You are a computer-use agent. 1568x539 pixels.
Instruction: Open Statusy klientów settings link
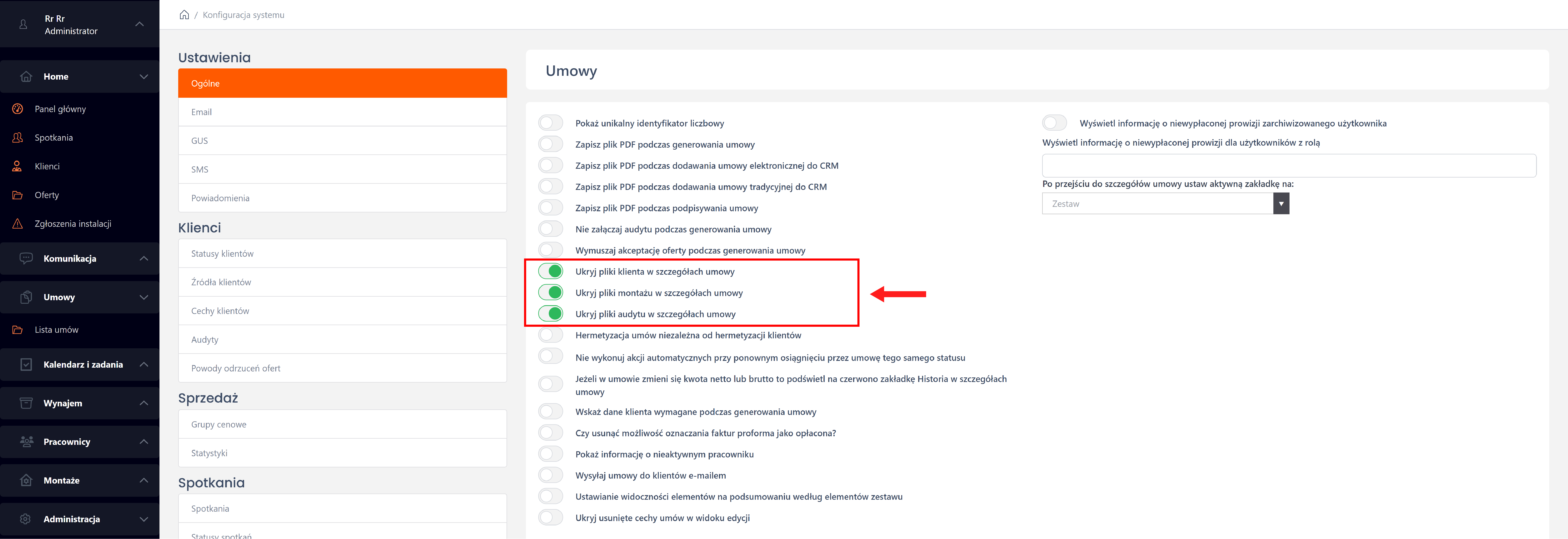tap(342, 253)
